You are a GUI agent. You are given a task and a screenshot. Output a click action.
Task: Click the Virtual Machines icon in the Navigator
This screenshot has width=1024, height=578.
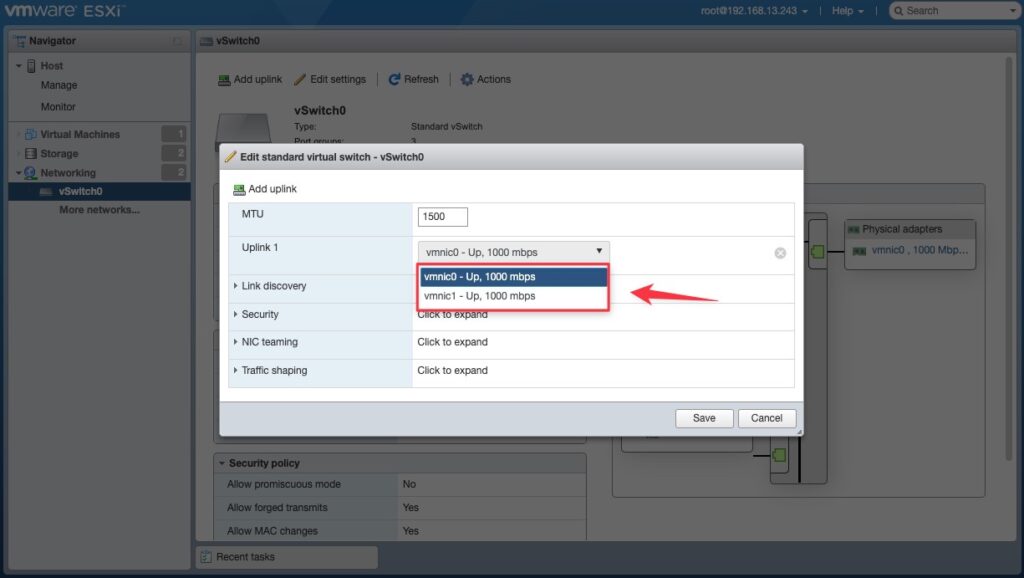(x=30, y=135)
